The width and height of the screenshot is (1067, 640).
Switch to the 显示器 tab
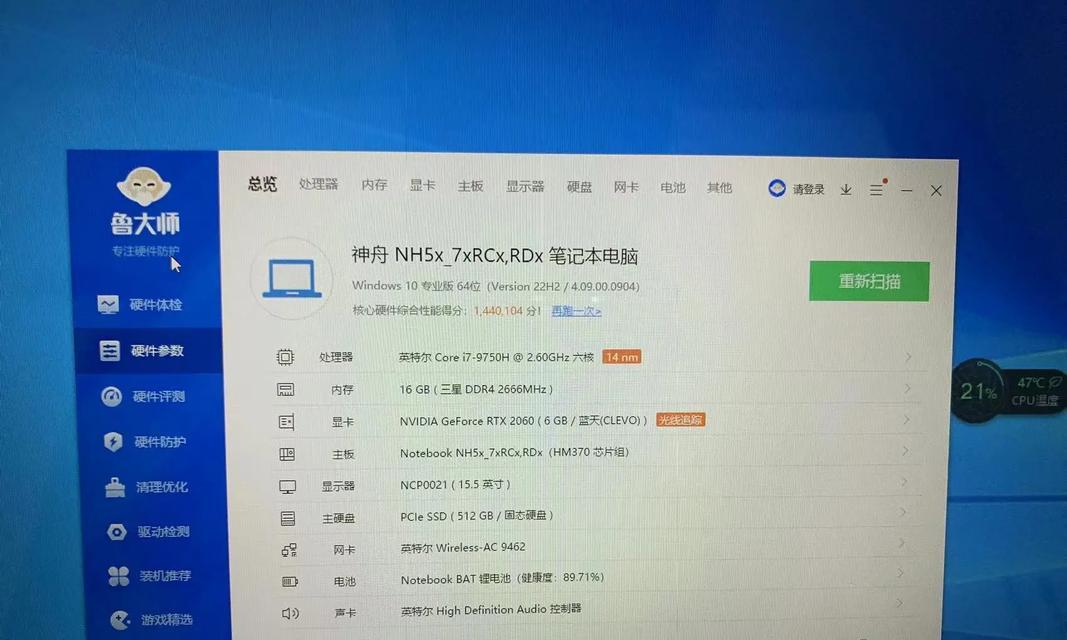[x=525, y=186]
